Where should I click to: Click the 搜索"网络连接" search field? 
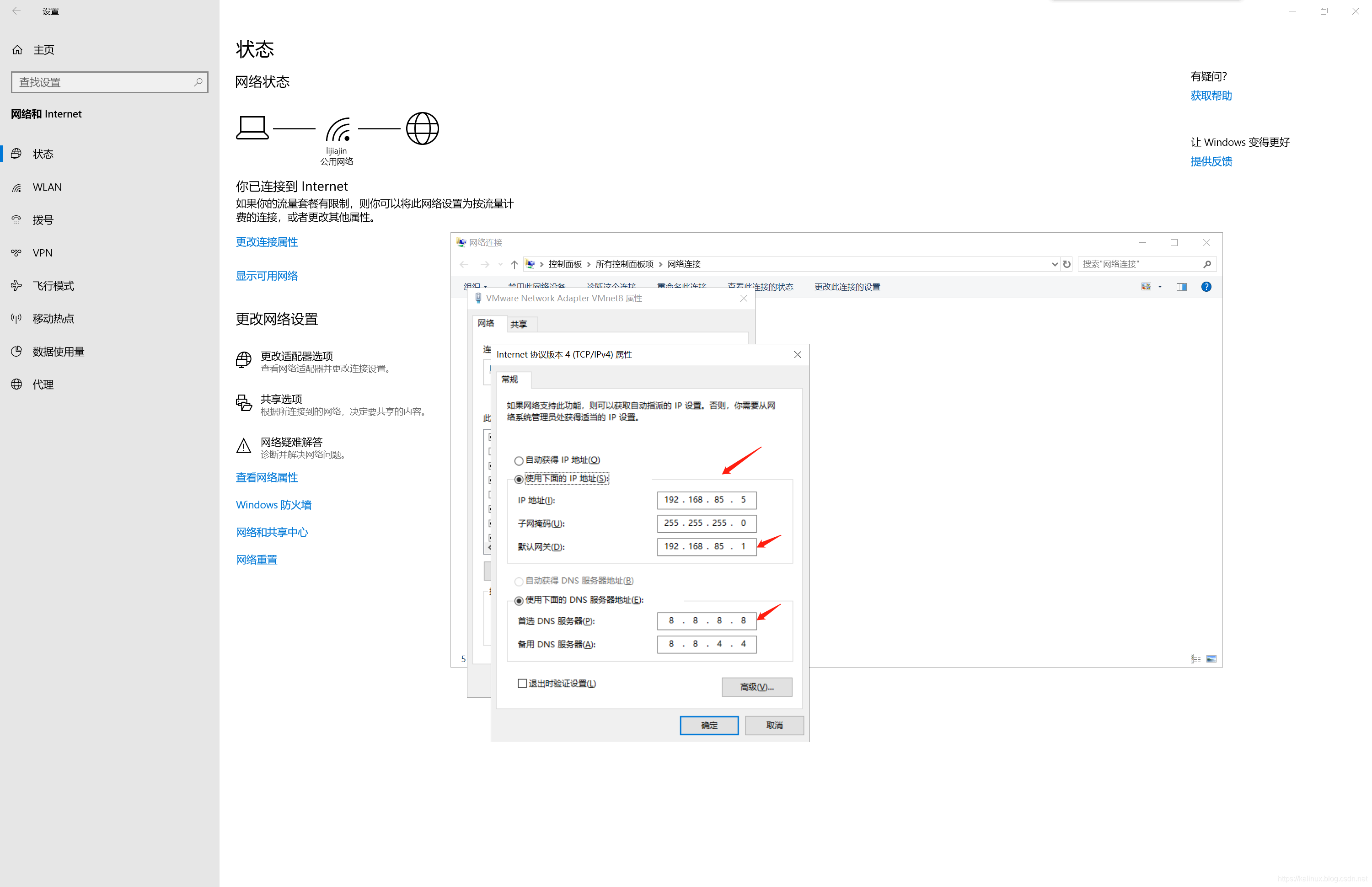(1146, 264)
